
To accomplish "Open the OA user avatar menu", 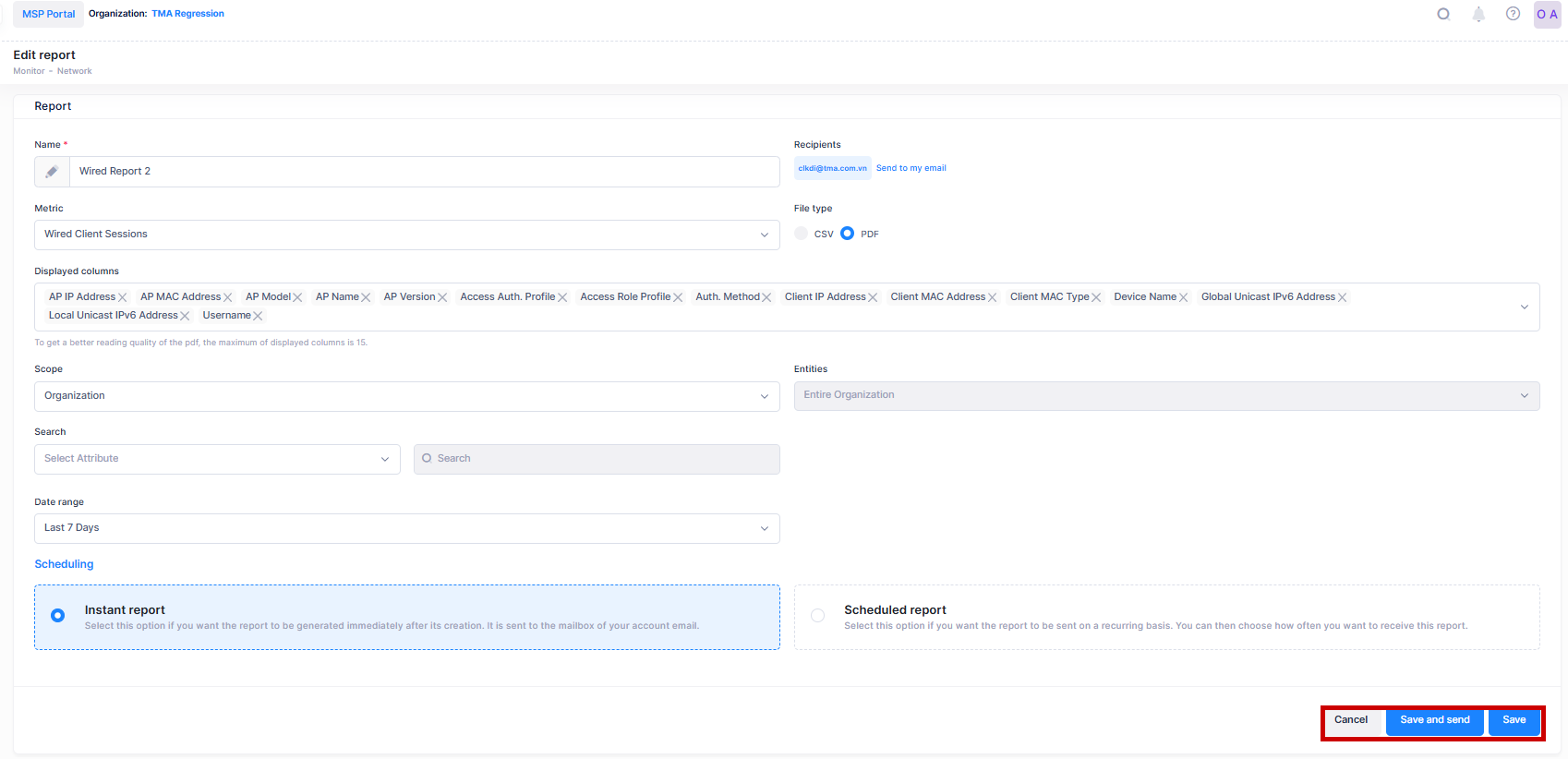I will [1547, 15].
